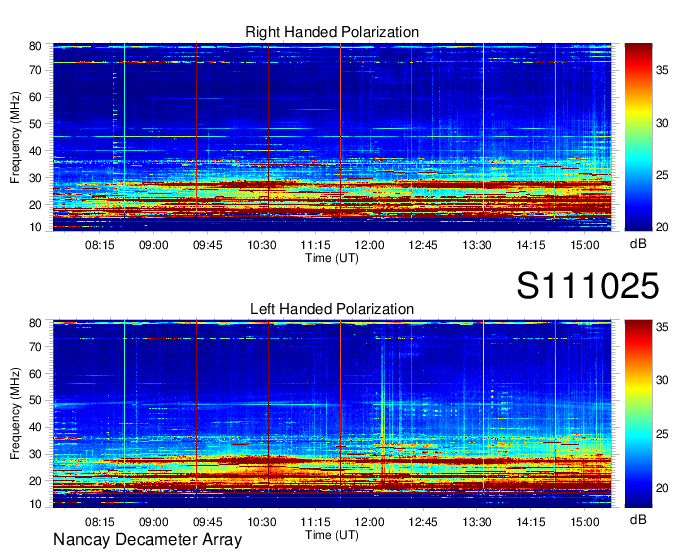Click the "15:00" tick on the left-handed plot

585,522
